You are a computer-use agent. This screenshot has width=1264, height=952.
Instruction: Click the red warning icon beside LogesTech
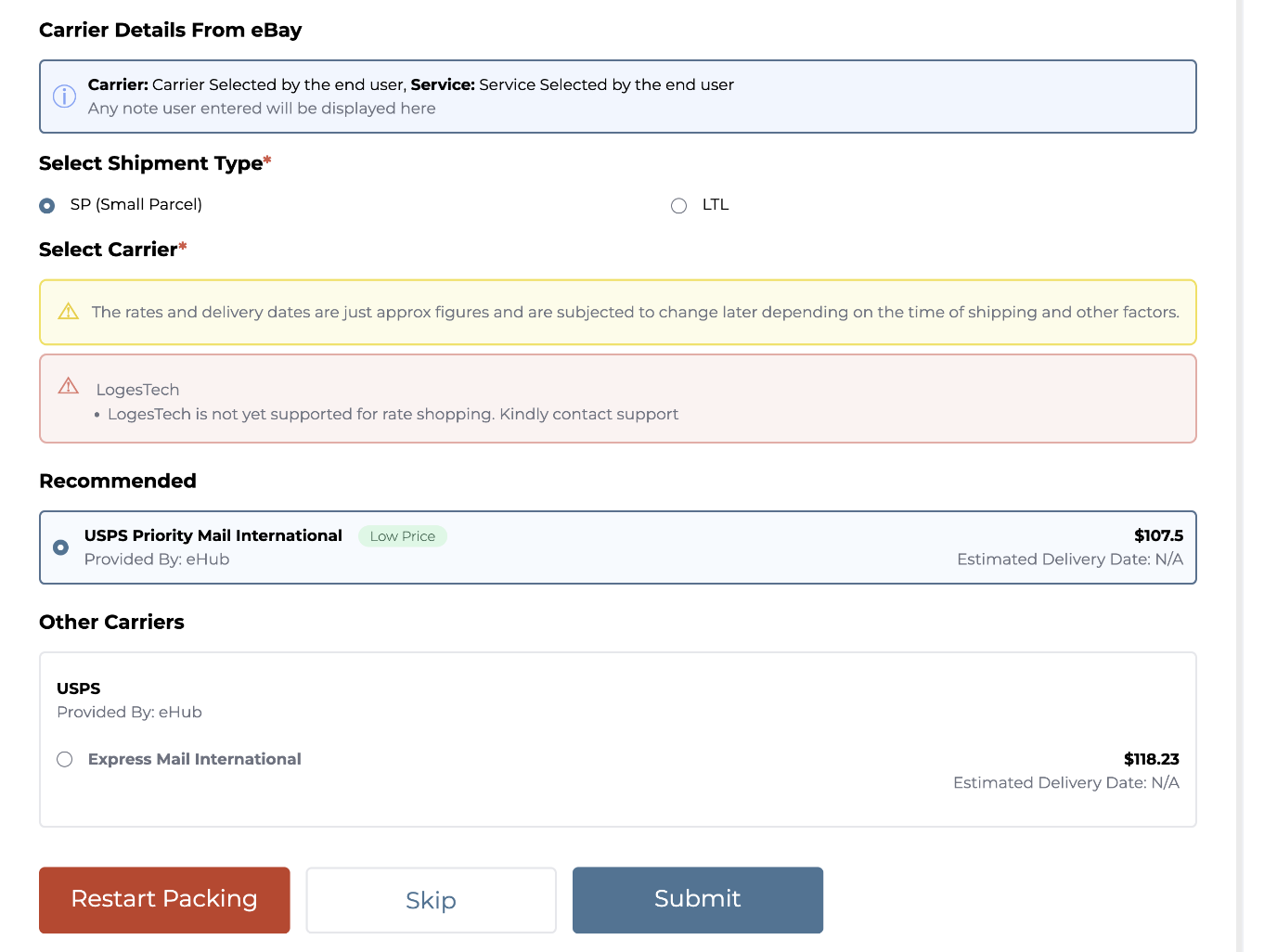pyautogui.click(x=69, y=386)
